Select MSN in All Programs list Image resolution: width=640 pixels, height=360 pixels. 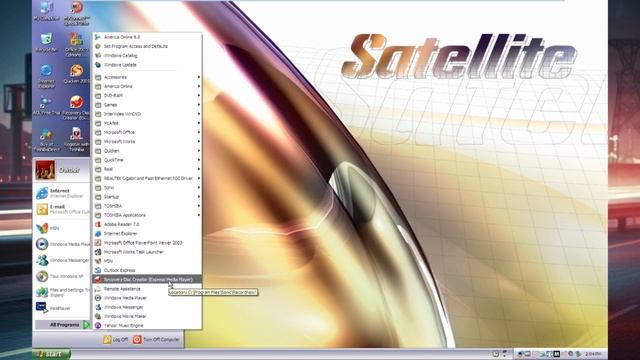coord(147,261)
